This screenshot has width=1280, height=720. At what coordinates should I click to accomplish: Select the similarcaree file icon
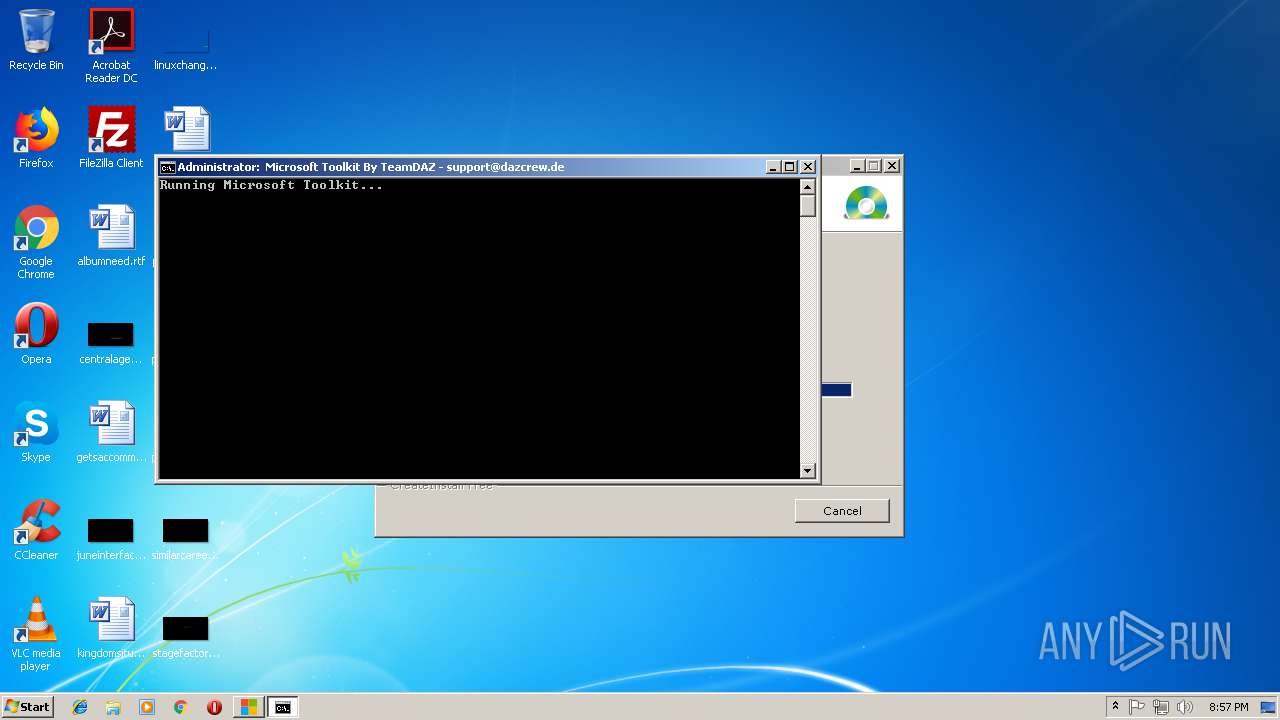[185, 538]
